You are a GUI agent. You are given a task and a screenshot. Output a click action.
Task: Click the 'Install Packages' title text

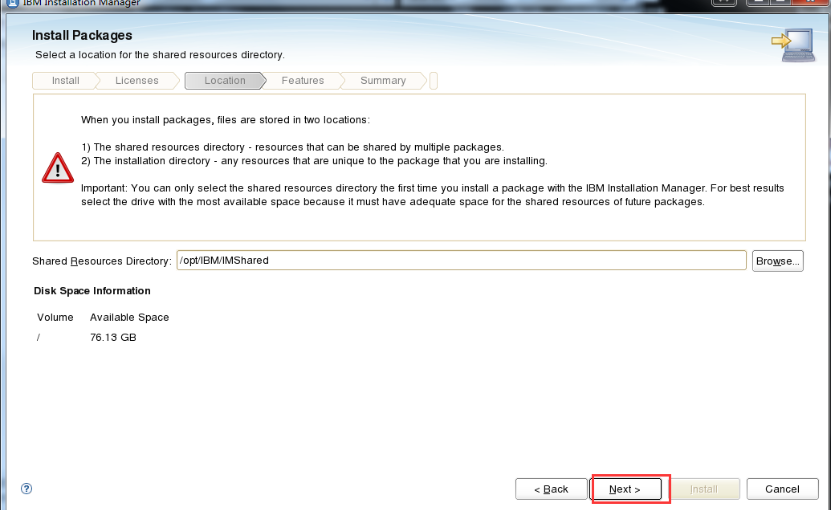click(82, 35)
